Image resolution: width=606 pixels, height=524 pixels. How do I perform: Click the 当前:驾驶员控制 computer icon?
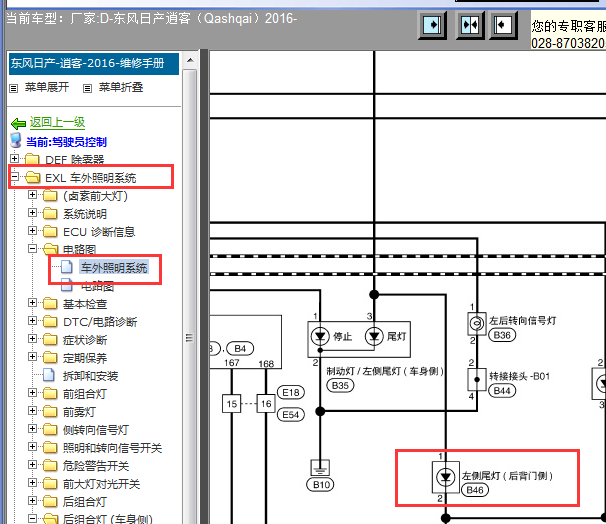[x=16, y=141]
